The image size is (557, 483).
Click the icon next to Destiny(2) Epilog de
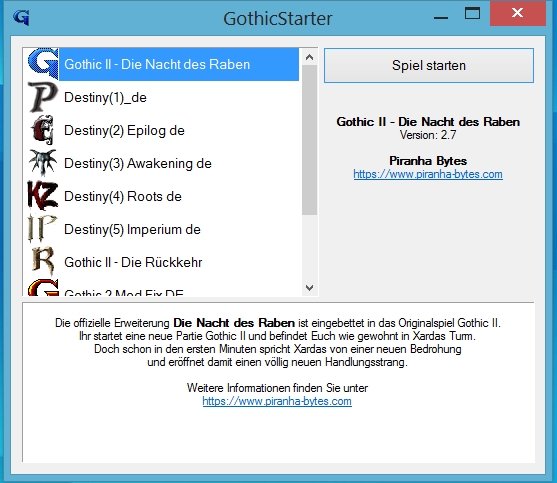[43, 130]
